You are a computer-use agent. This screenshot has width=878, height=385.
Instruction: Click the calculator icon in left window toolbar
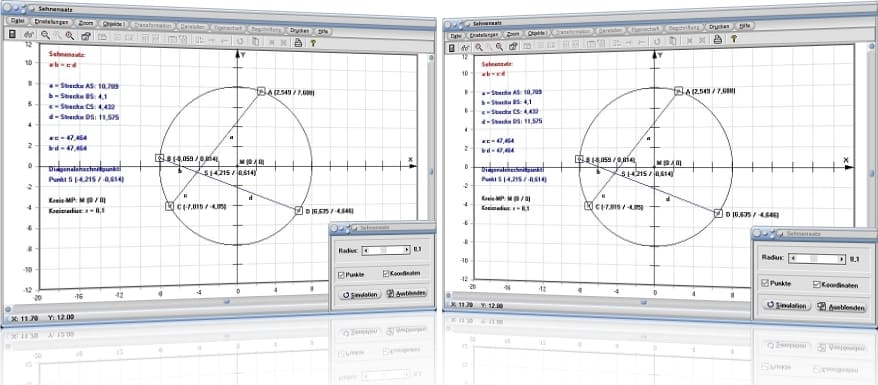[12, 34]
